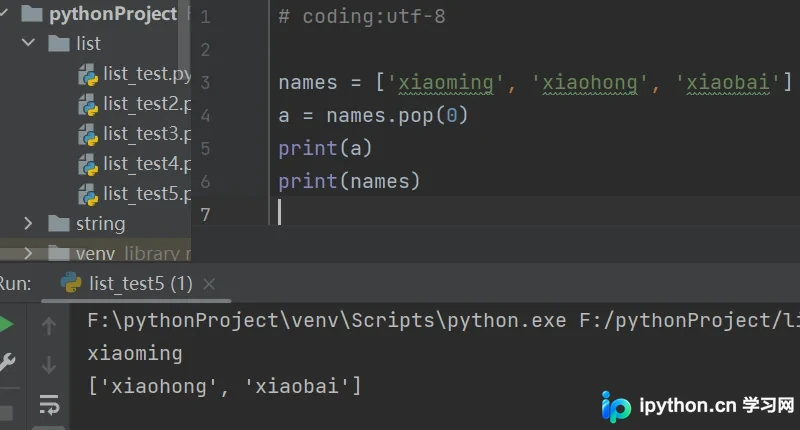Image resolution: width=800 pixels, height=430 pixels.
Task: Collapse the list folder chevron
Action: tap(29, 43)
